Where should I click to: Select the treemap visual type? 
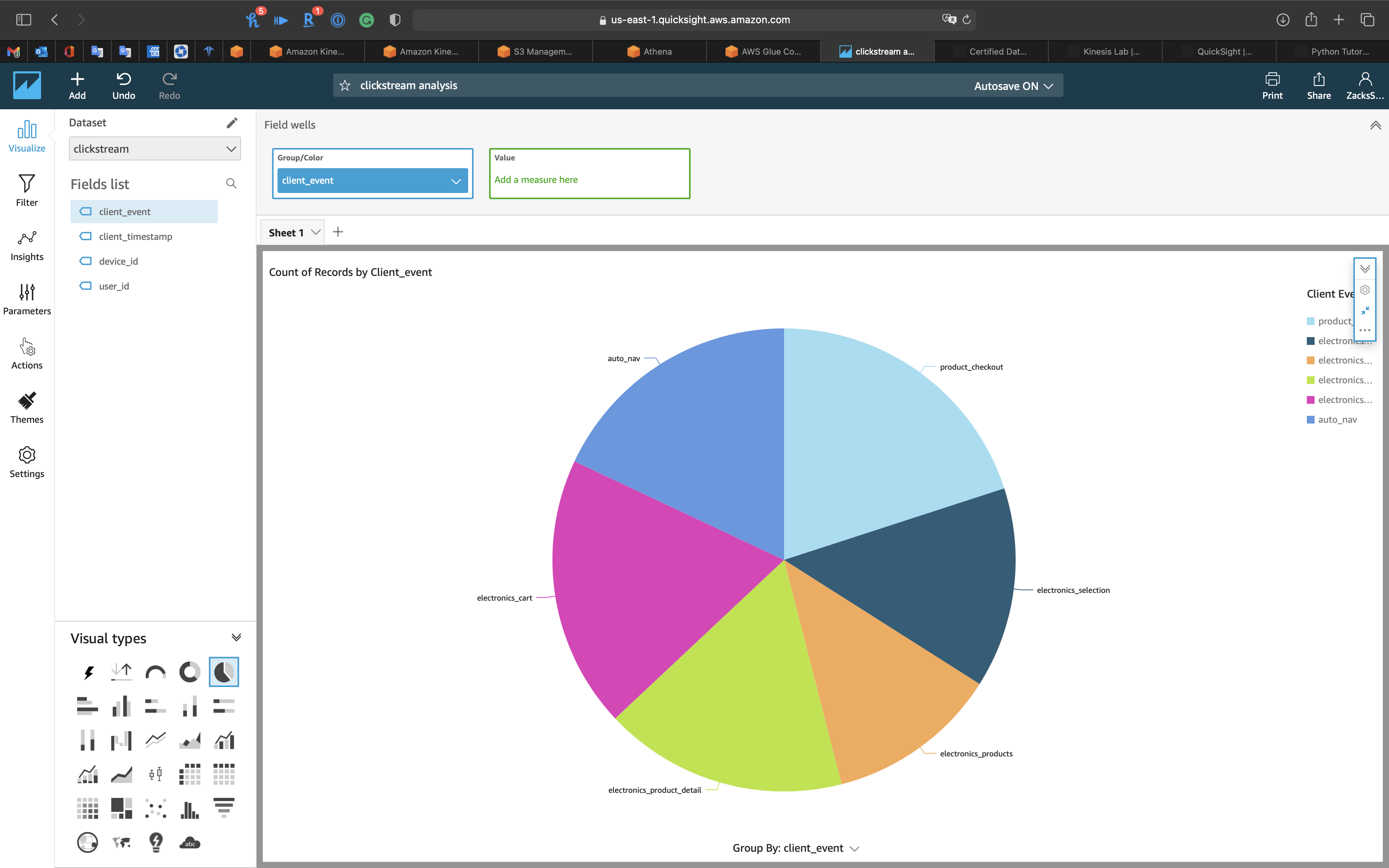click(x=121, y=808)
